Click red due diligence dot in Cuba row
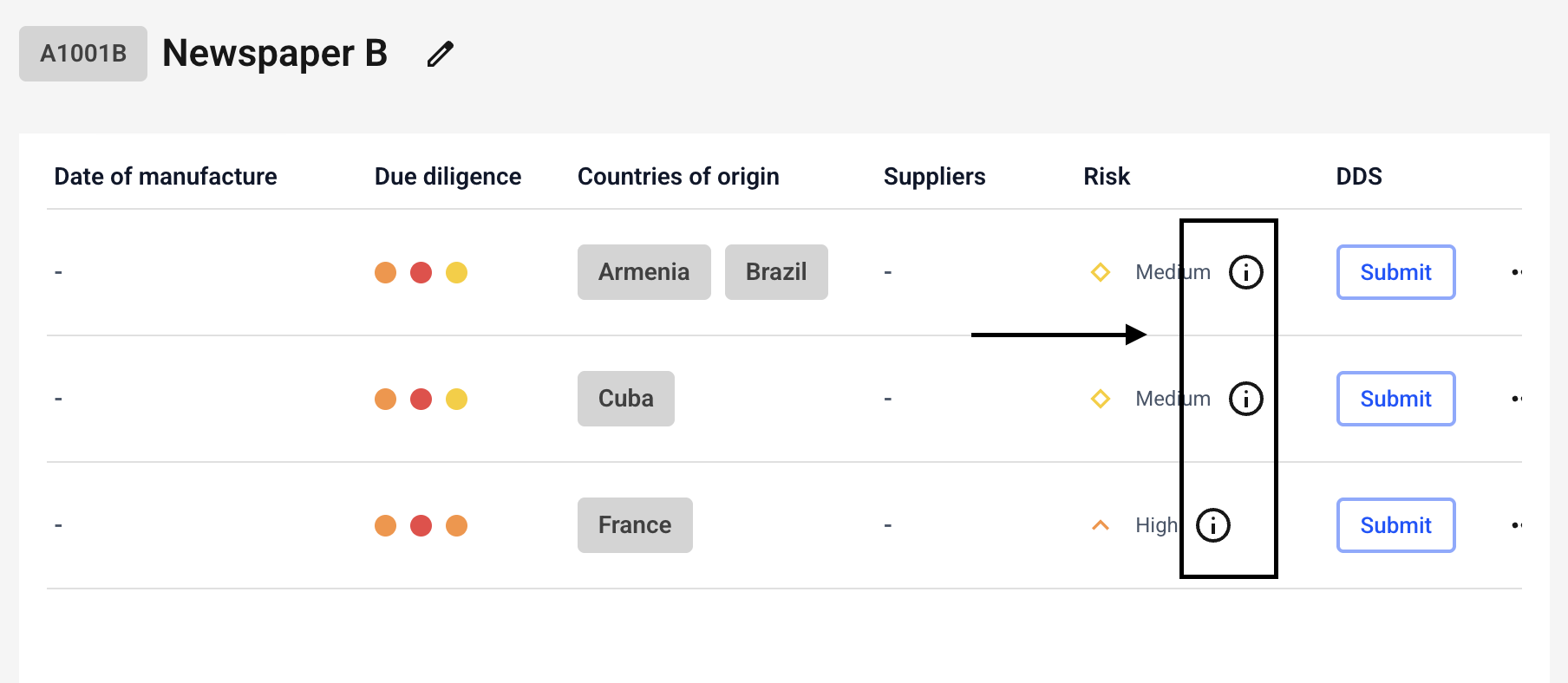Screen dimensions: 1568x683 pos(421,399)
